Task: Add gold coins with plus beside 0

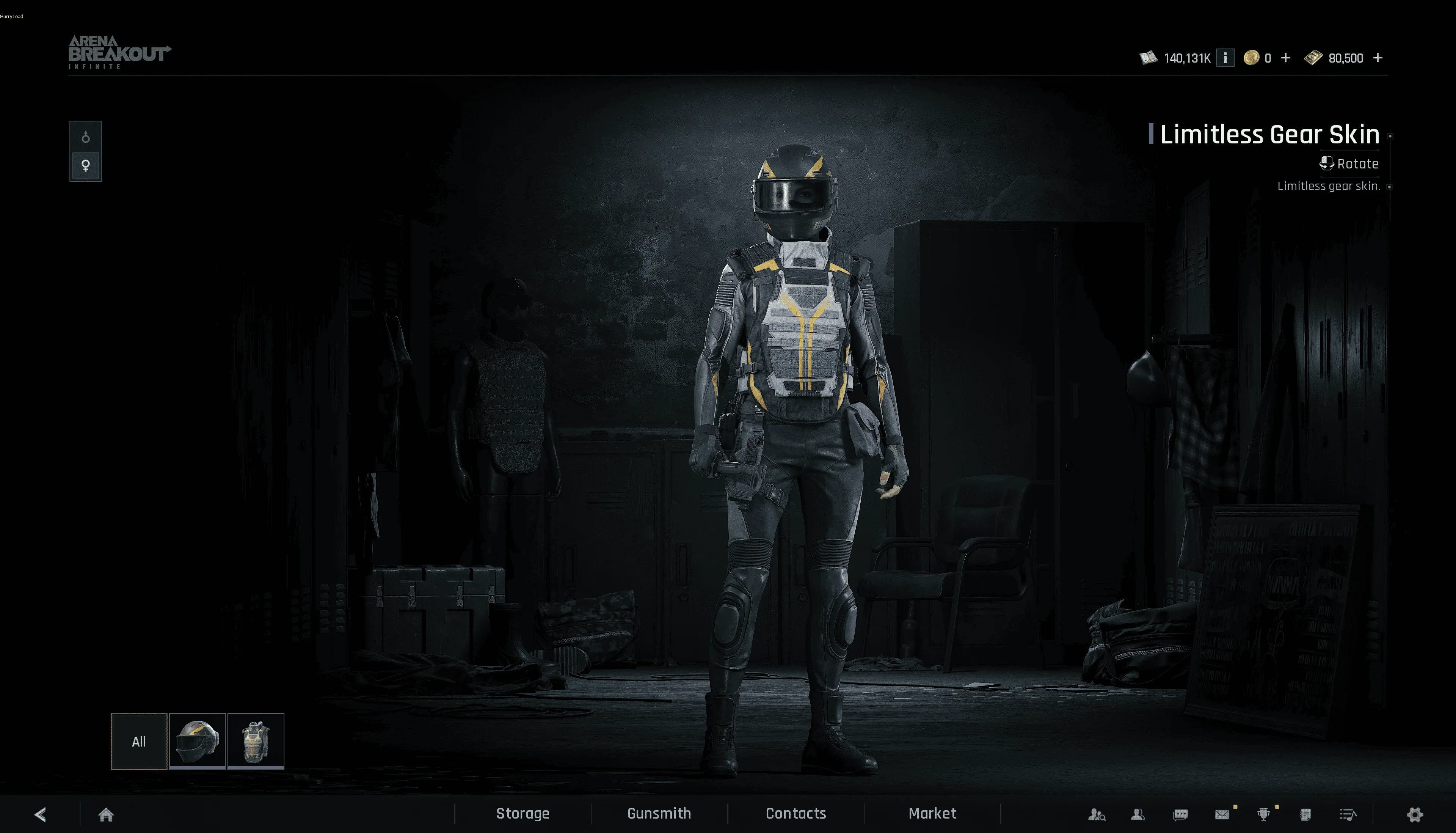Action: pos(1286,58)
